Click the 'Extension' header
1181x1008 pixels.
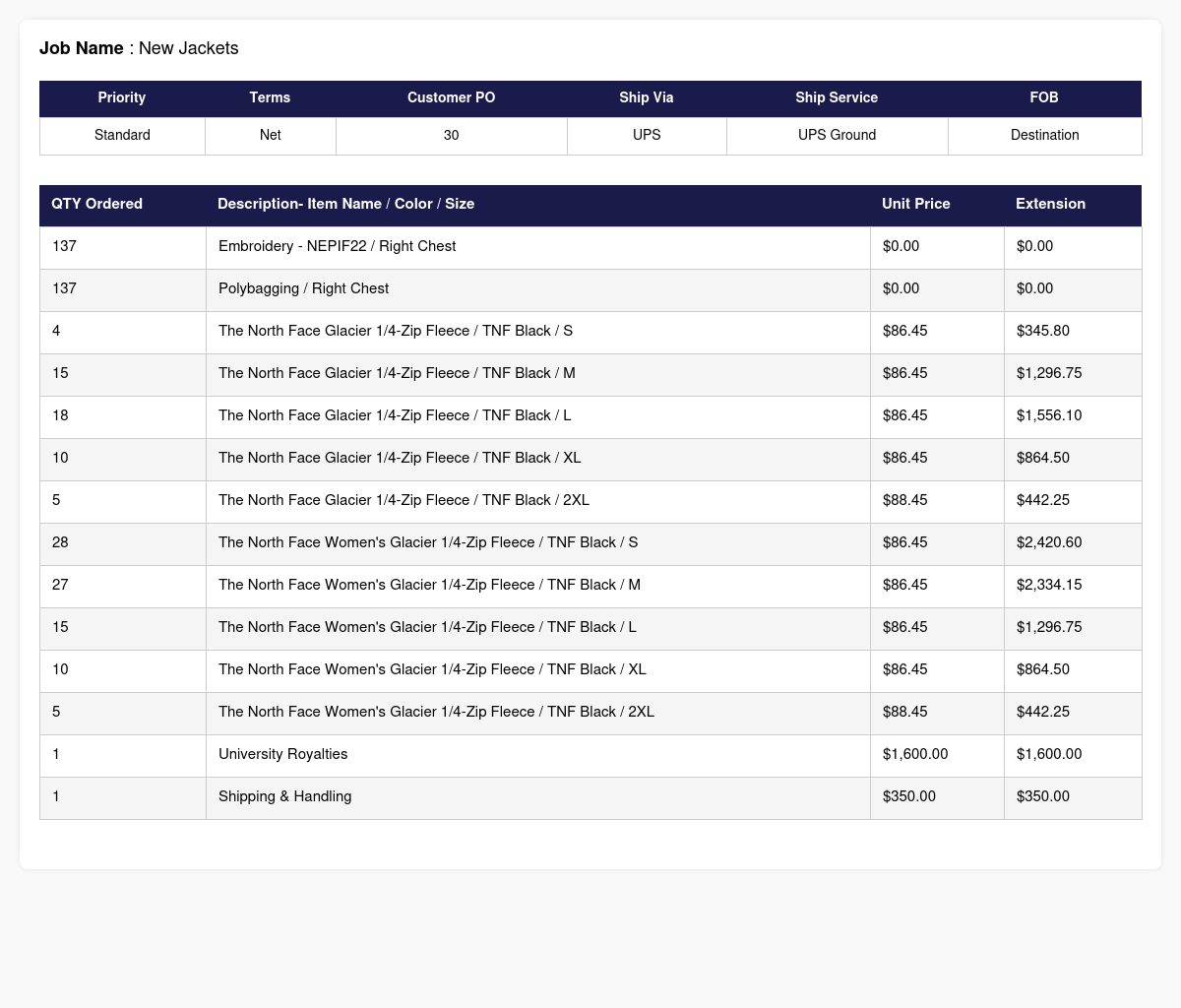pyautogui.click(x=1073, y=204)
